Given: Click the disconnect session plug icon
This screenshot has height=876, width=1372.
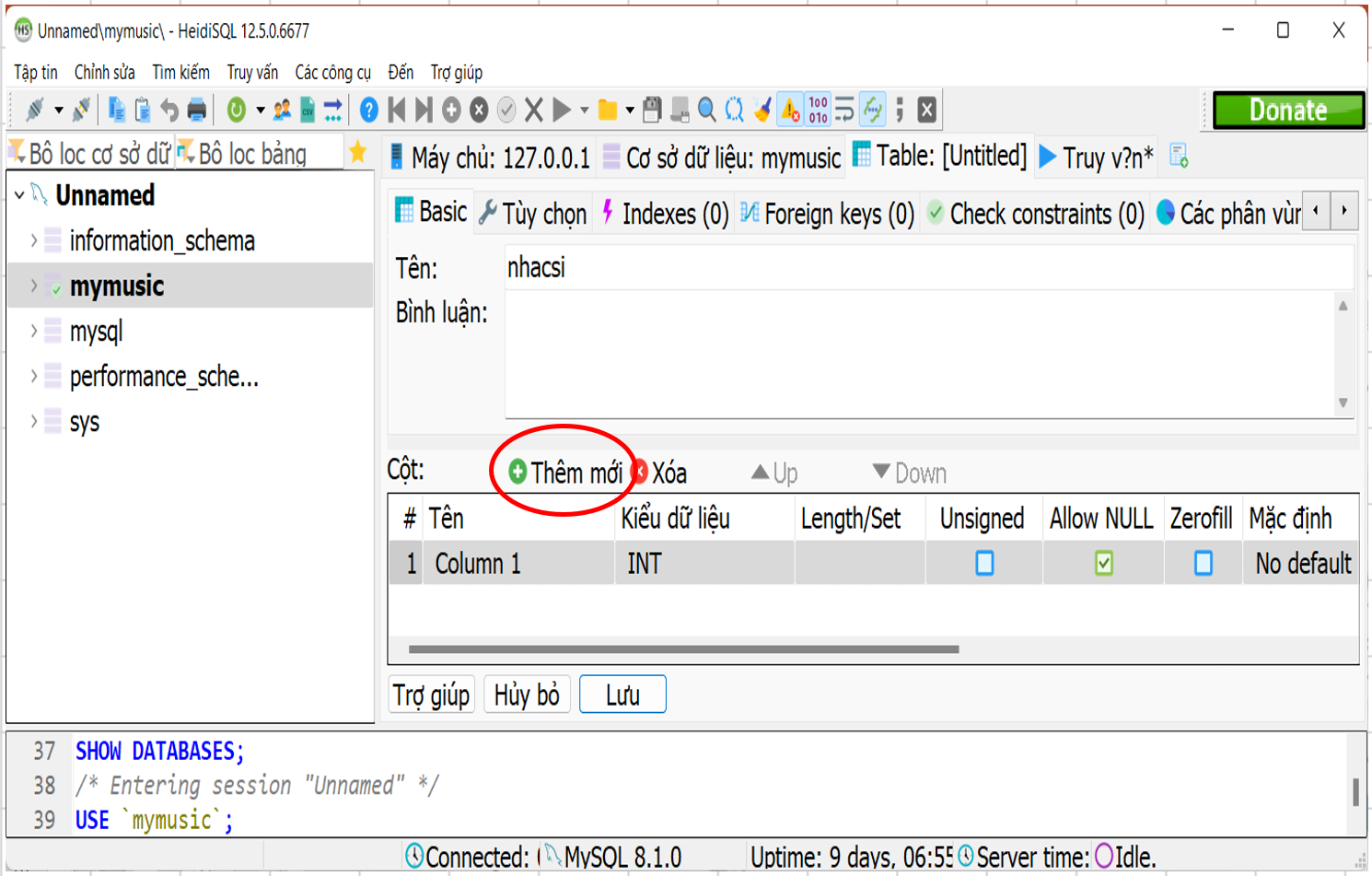Looking at the screenshot, I should coord(82,111).
